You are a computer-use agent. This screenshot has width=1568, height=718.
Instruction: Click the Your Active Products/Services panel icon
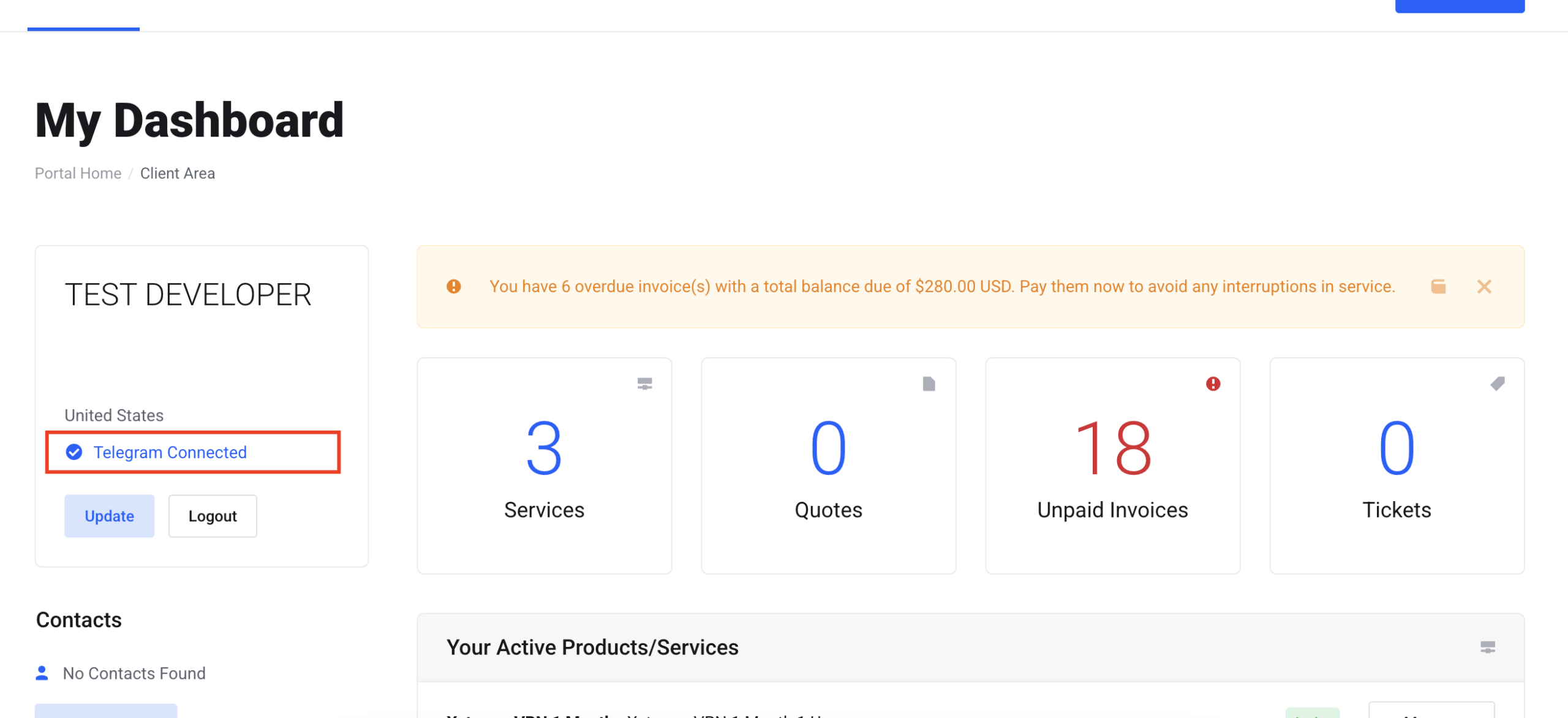1488,647
